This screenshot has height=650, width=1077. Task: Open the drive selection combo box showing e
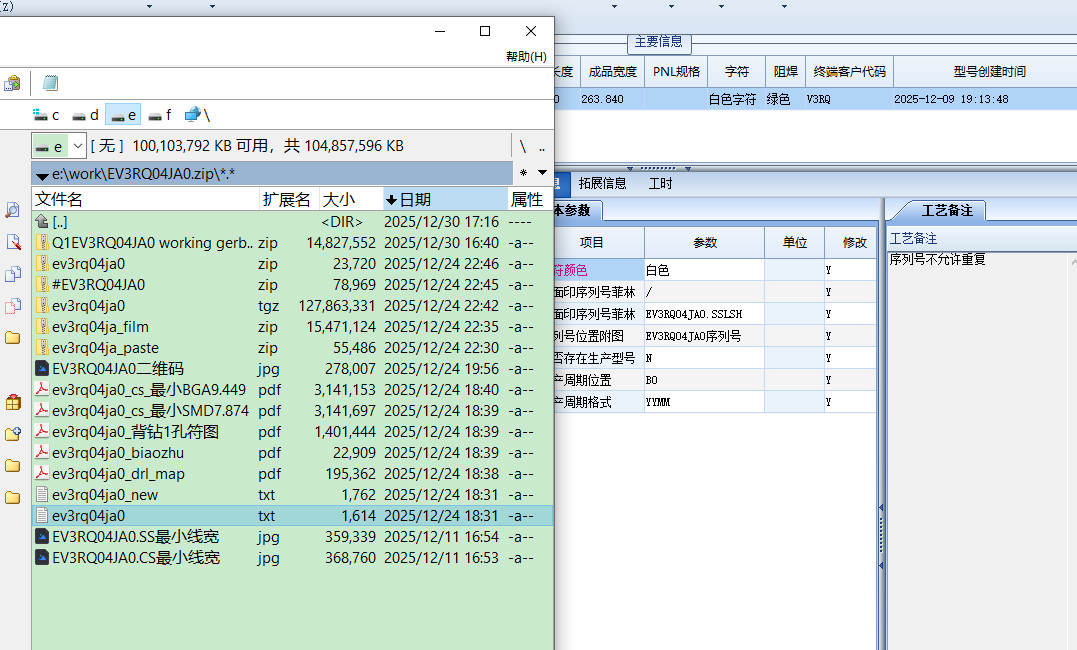(x=59, y=146)
